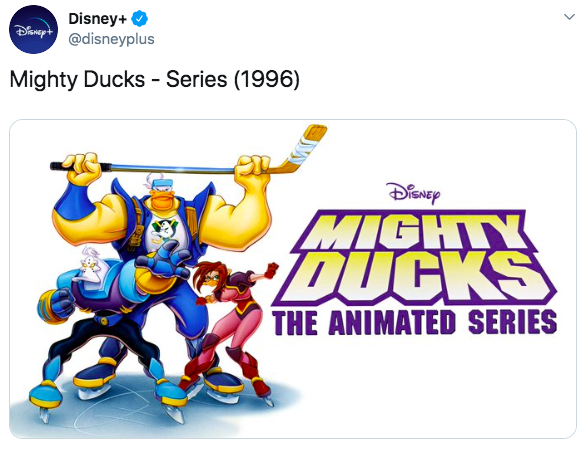Visit the @disneyplus handle
587x455 pixels.
(x=111, y=39)
